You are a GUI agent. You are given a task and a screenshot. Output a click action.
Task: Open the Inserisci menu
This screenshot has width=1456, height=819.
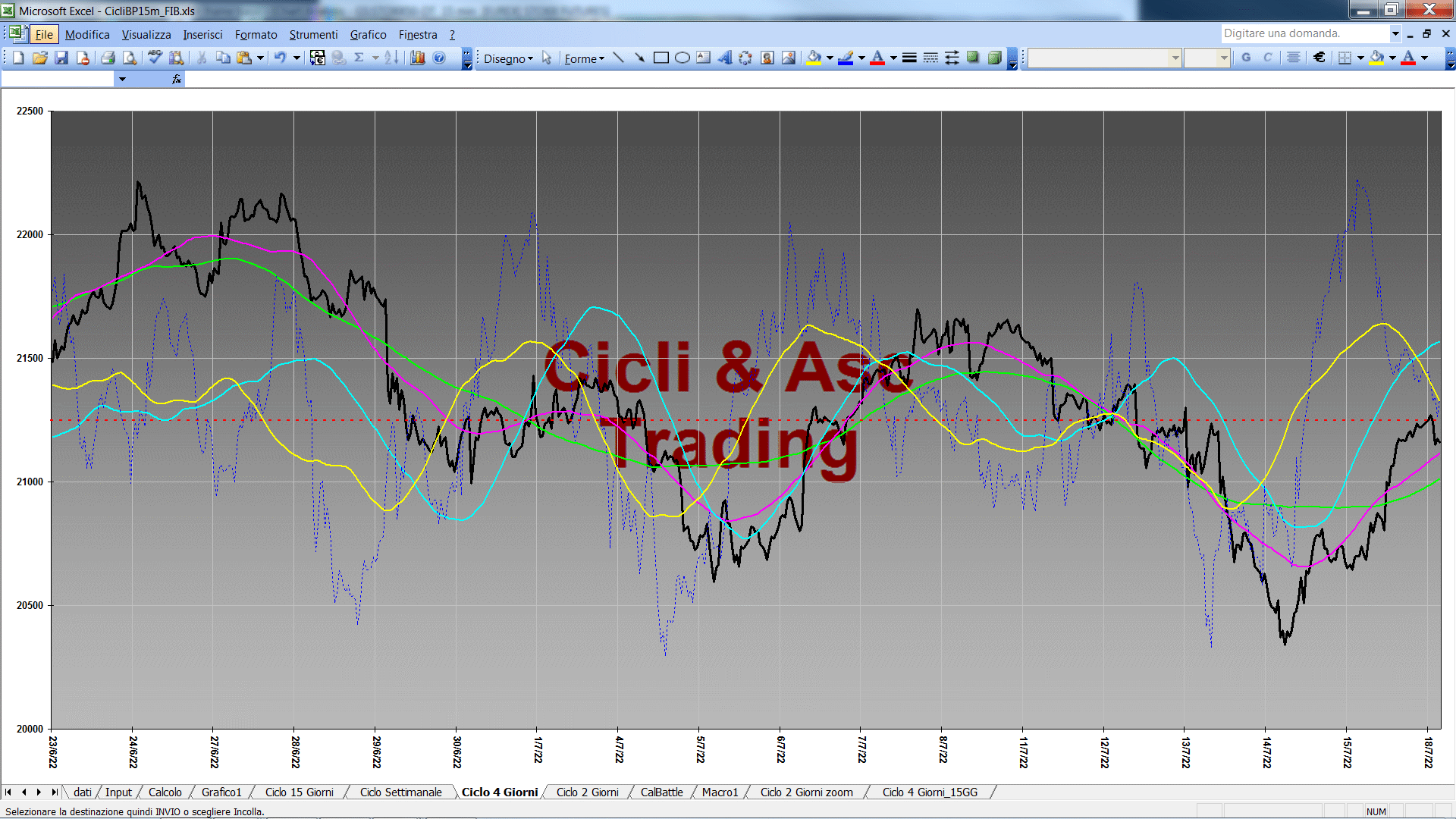[202, 34]
